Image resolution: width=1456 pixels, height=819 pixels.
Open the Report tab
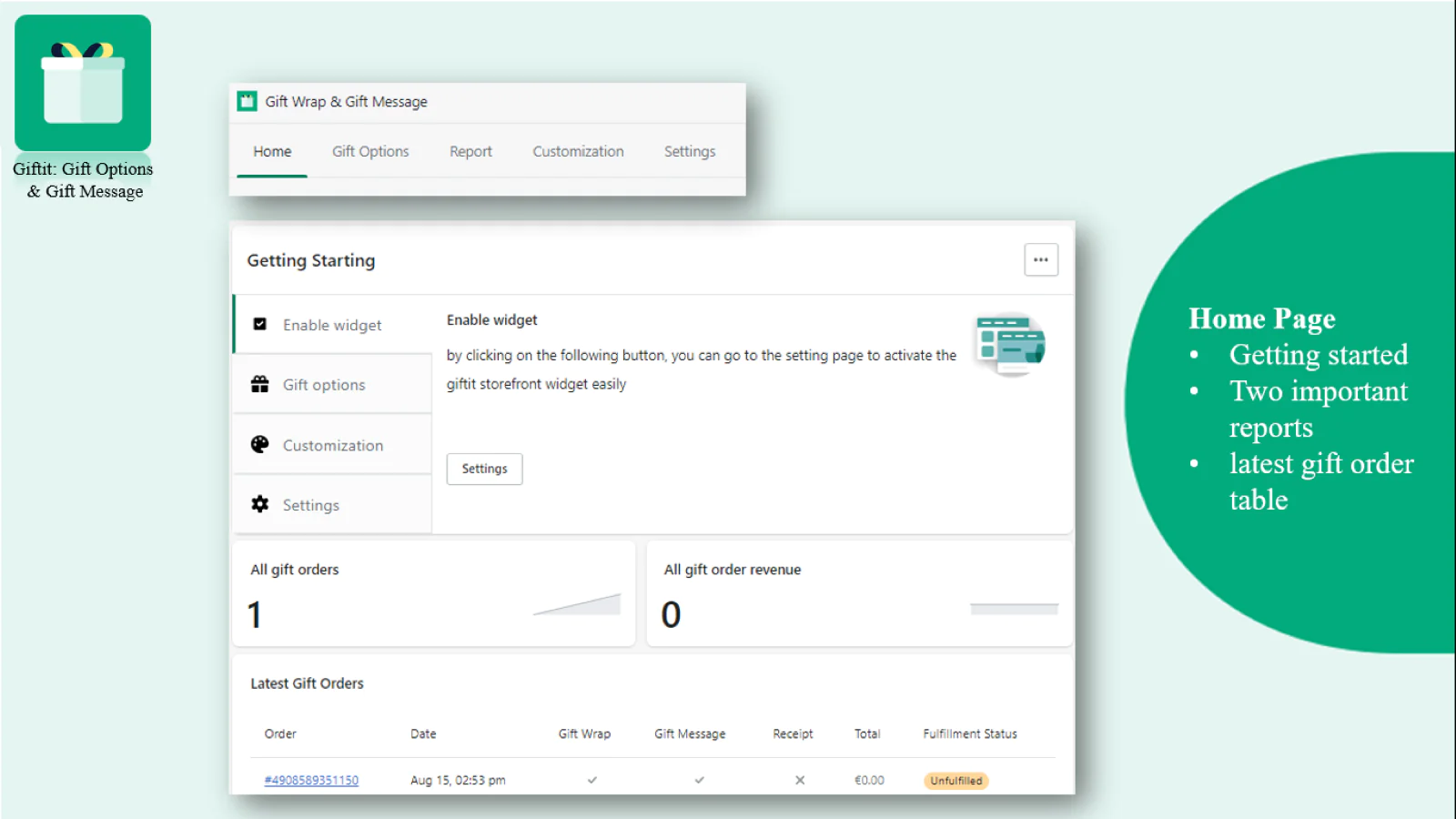click(470, 151)
